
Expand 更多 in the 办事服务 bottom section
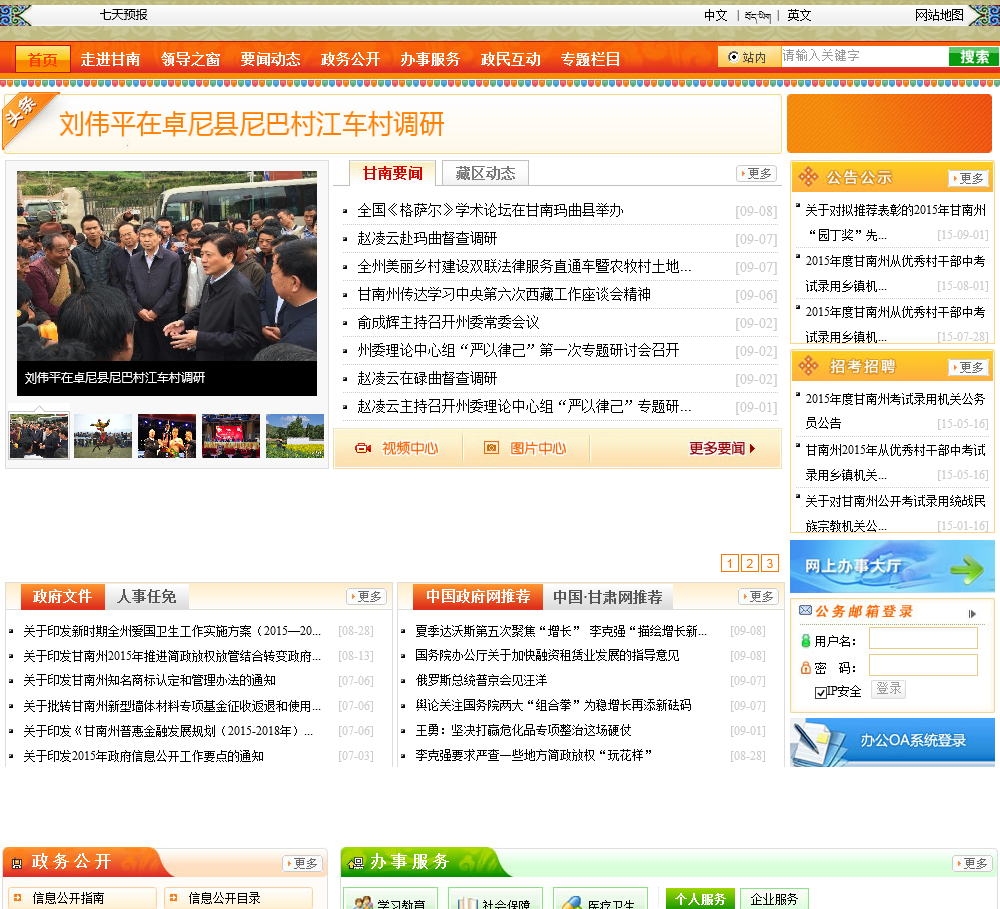(x=973, y=864)
